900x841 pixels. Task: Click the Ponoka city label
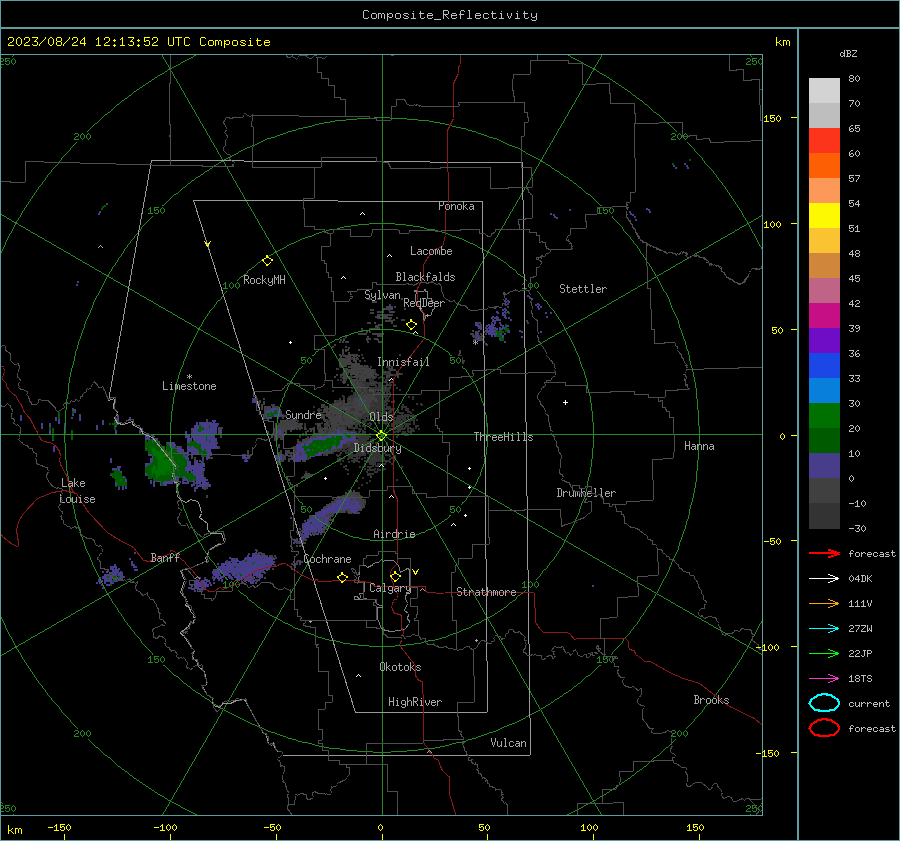pos(456,206)
